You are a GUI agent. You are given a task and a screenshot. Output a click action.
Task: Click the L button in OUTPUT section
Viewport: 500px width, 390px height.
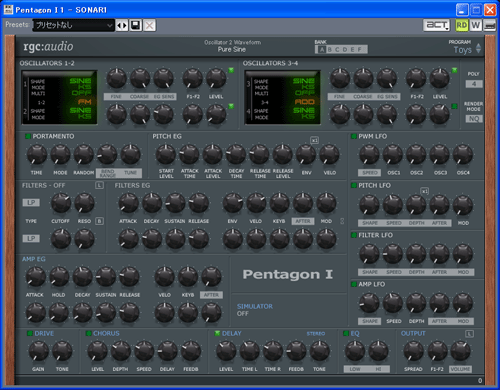pos(469,334)
